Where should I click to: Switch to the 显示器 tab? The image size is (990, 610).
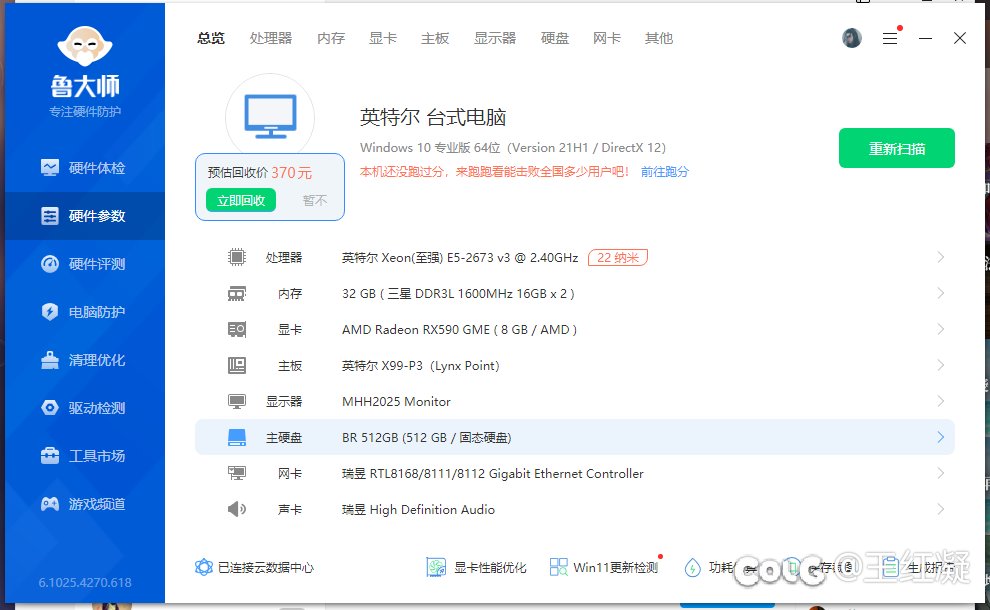(x=495, y=39)
